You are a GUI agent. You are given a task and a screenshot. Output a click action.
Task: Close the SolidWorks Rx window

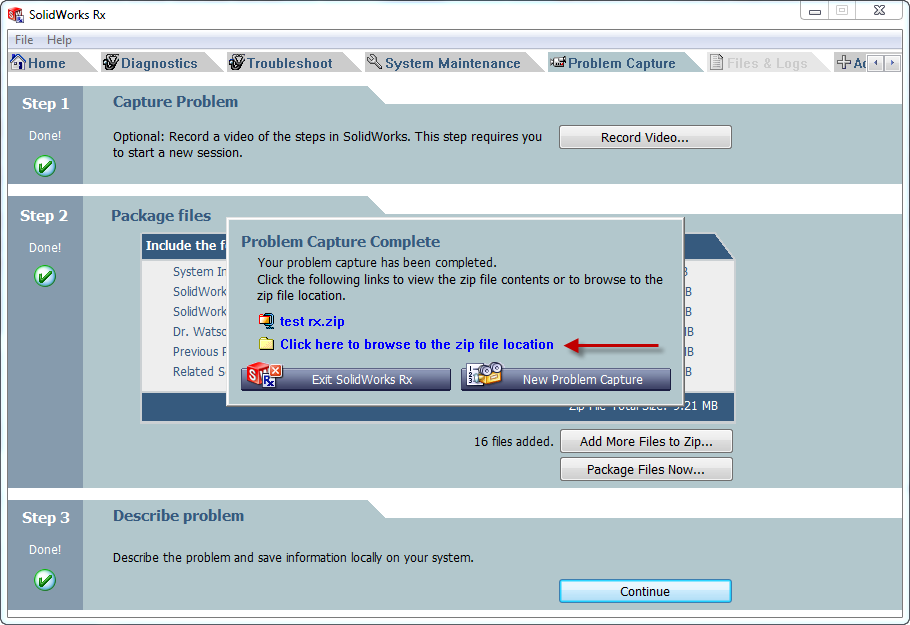pyautogui.click(x=880, y=10)
